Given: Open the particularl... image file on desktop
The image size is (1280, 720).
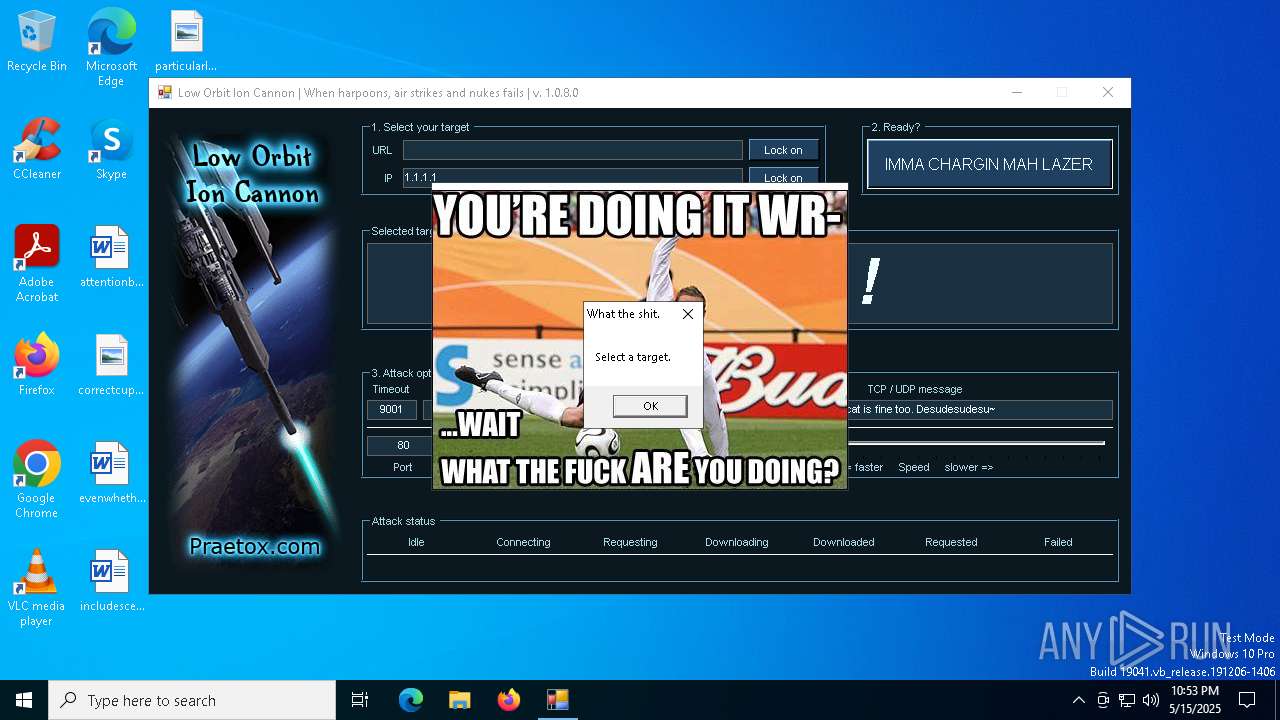Looking at the screenshot, I should pos(186,42).
